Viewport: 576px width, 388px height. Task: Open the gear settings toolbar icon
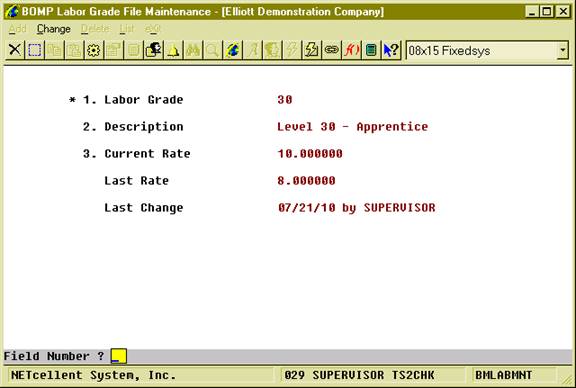(94, 50)
